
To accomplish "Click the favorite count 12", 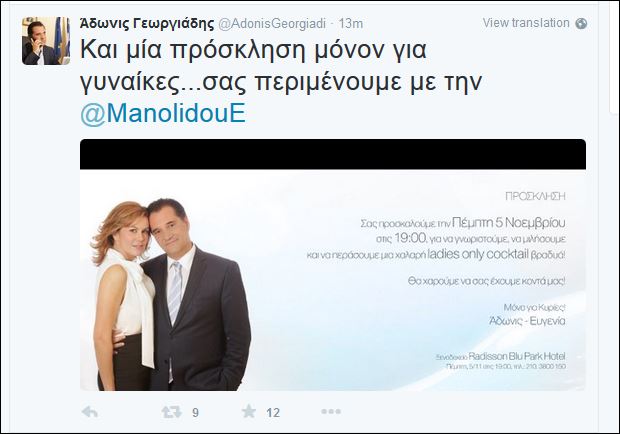I will point(273,413).
